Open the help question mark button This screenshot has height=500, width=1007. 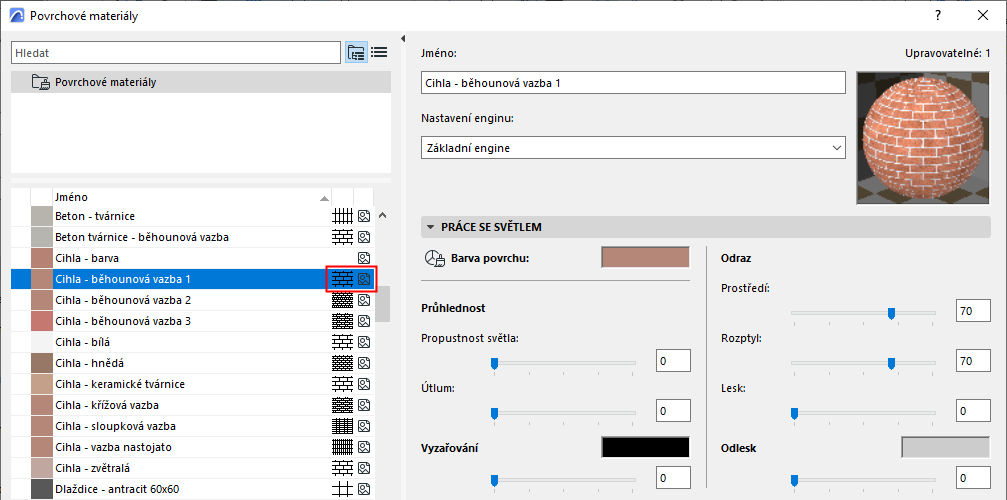938,15
